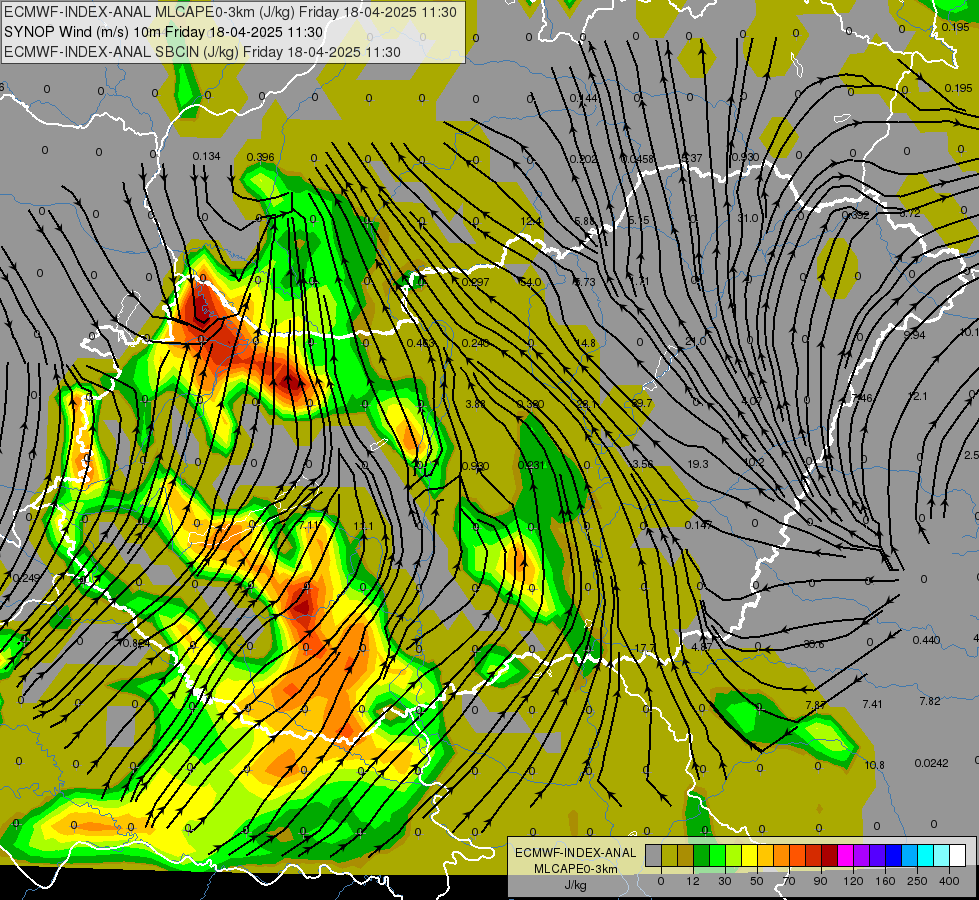Click the magenta legend swatch
Viewport: 979px width, 900px height.
click(846, 855)
